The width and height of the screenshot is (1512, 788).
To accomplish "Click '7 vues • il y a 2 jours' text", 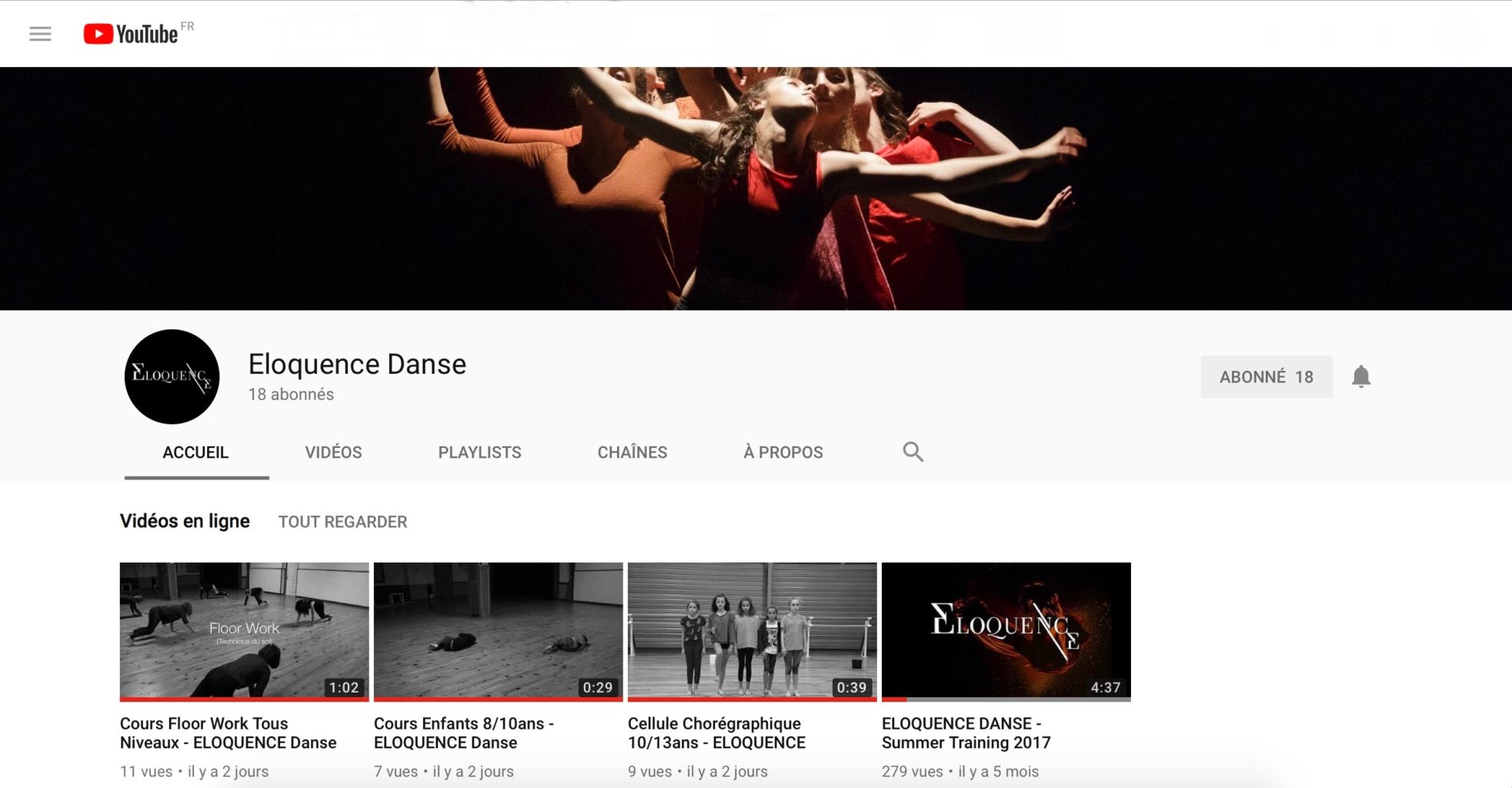I will [x=443, y=771].
